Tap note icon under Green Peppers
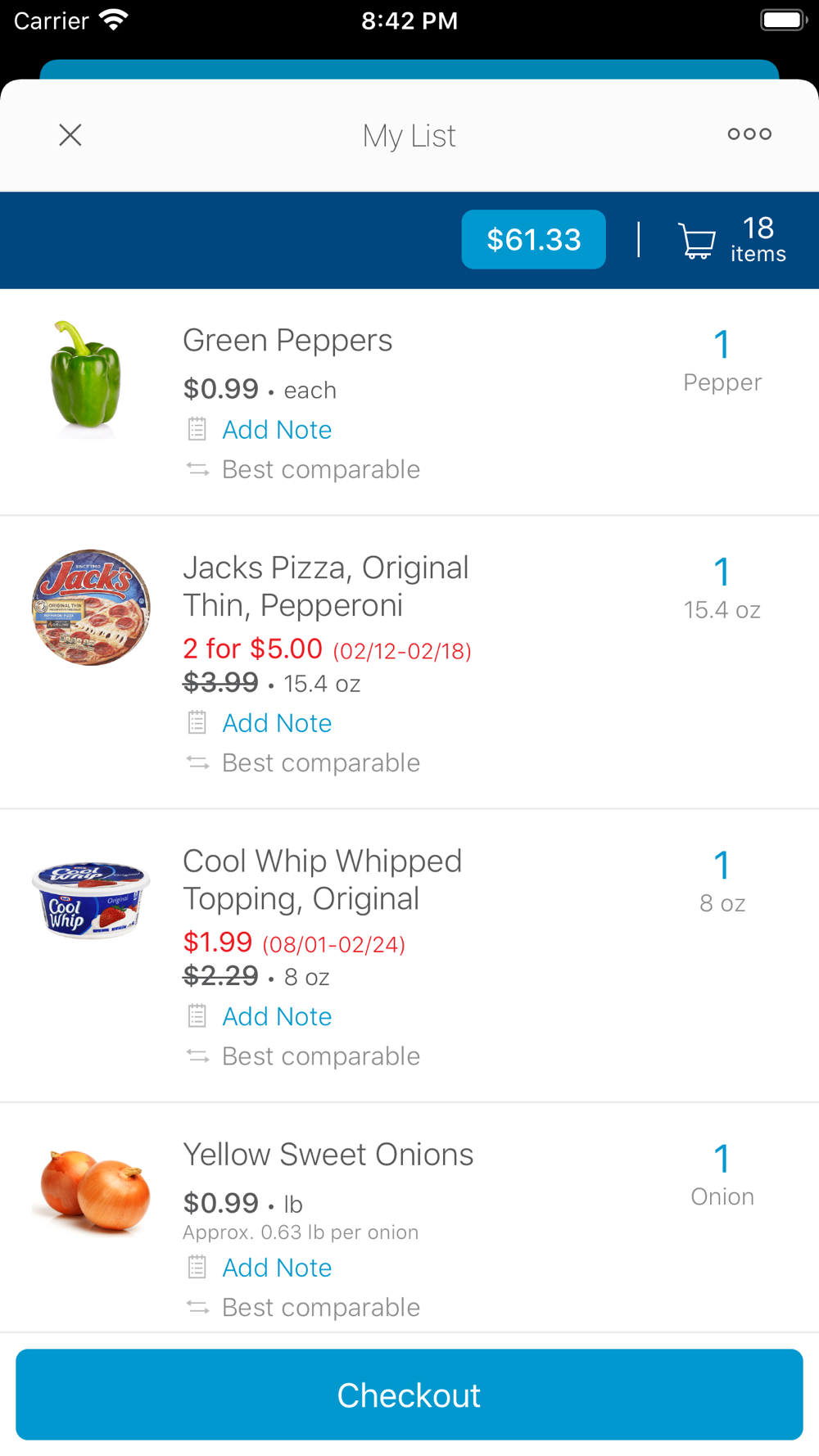The image size is (819, 1456). (x=197, y=429)
